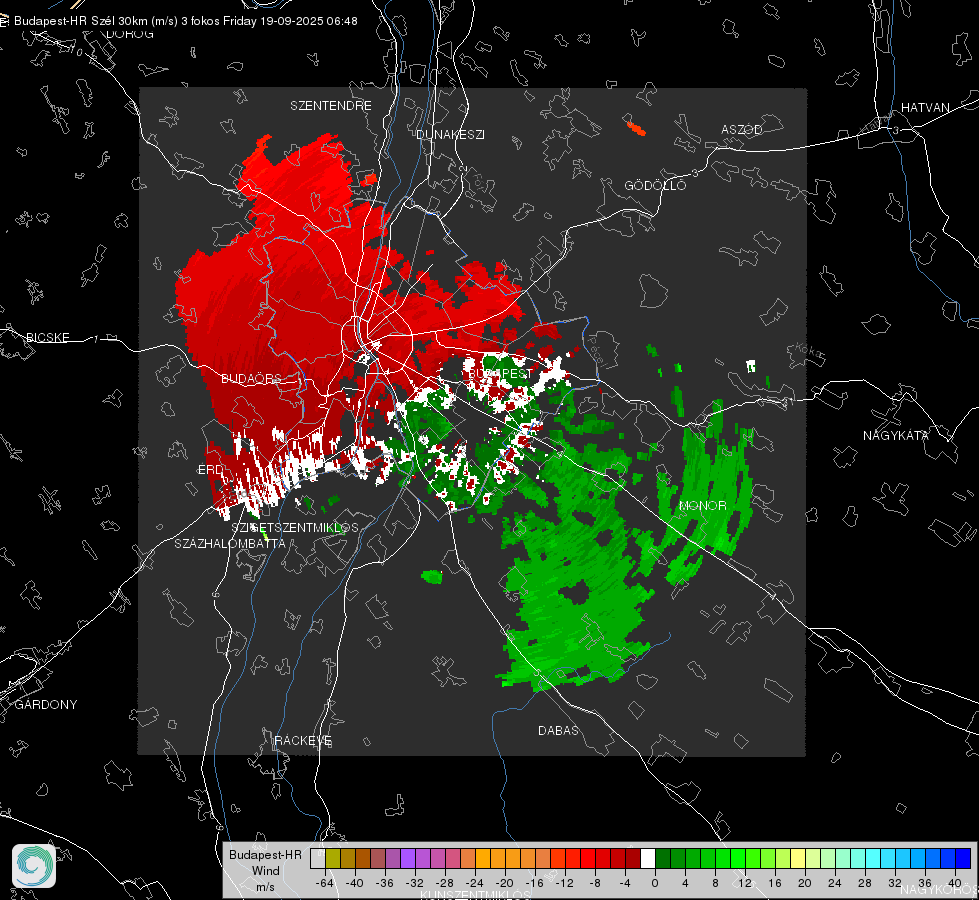The image size is (979, 900).
Task: Select the DOROG town label
Action: click(129, 34)
